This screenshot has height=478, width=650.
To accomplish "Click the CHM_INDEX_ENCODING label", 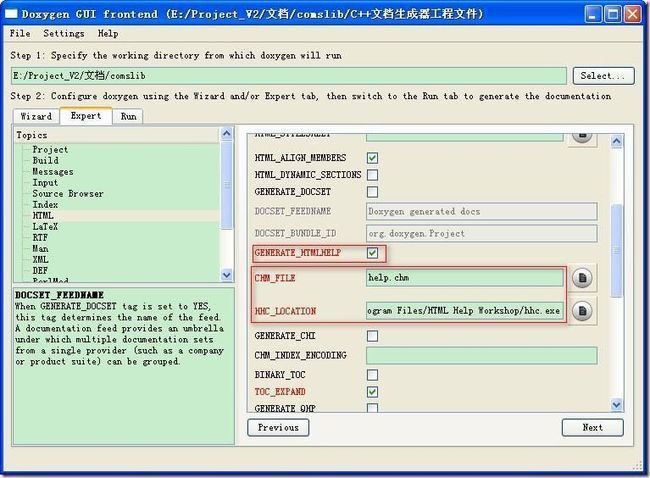I will pos(300,355).
